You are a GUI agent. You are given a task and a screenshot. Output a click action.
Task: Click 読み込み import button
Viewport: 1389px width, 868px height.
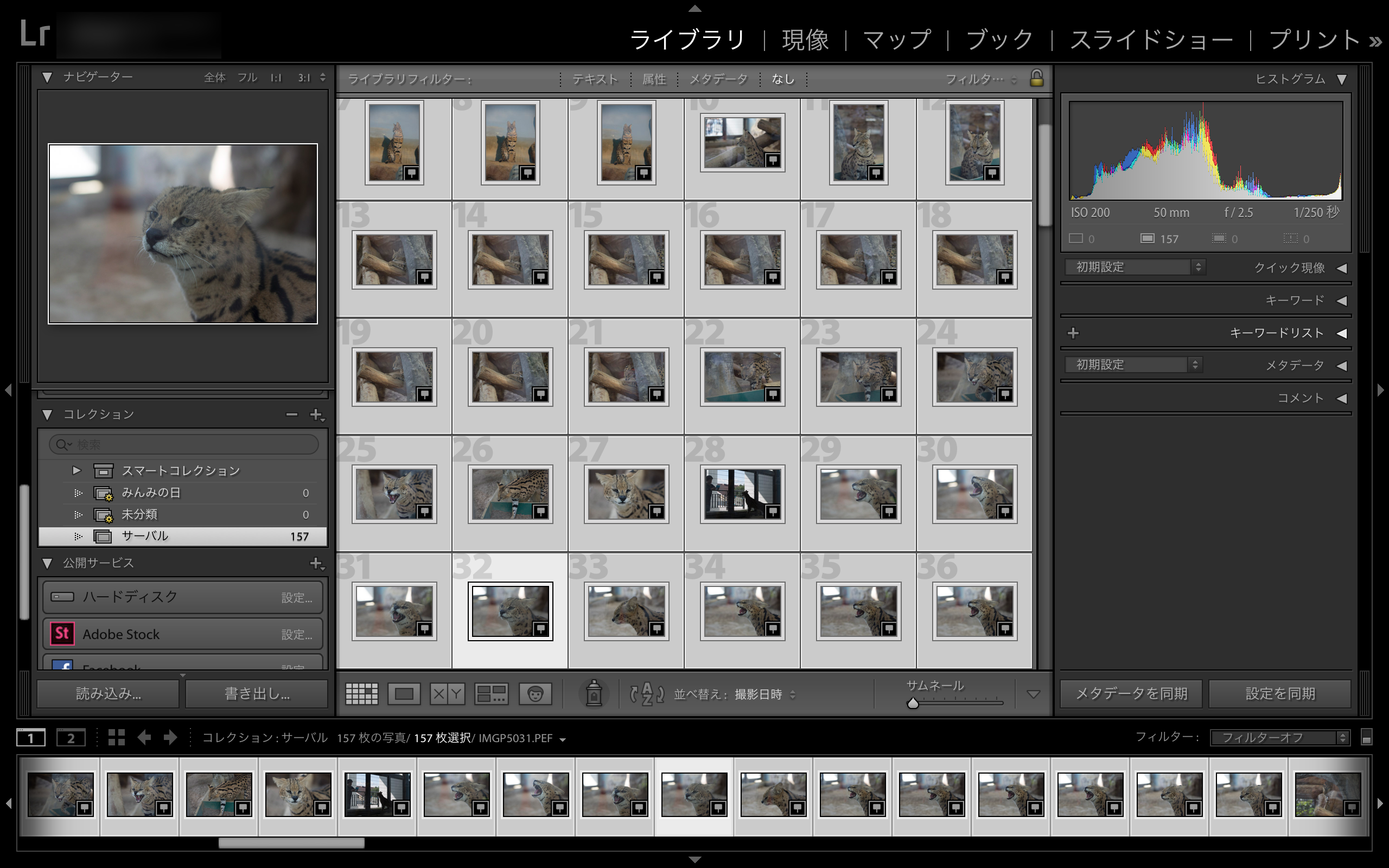pyautogui.click(x=108, y=694)
